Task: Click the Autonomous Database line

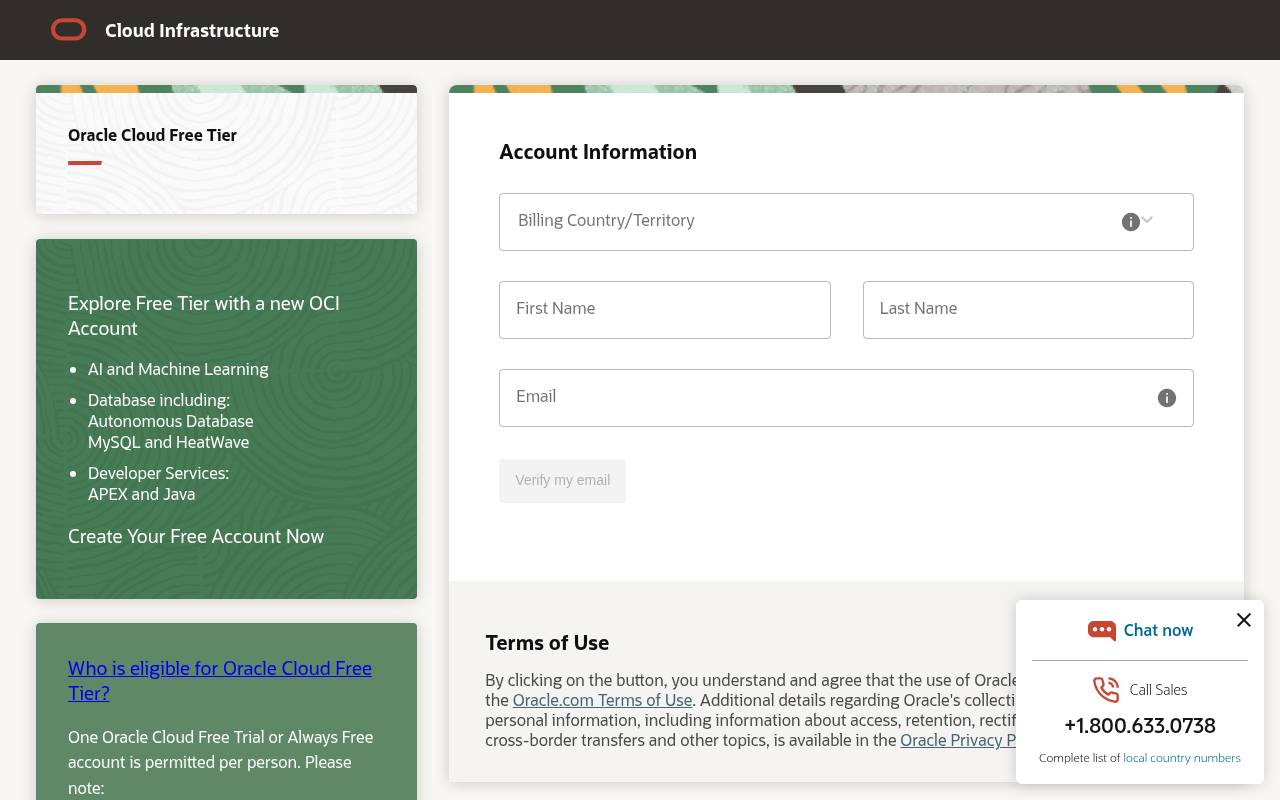Action: (x=171, y=421)
